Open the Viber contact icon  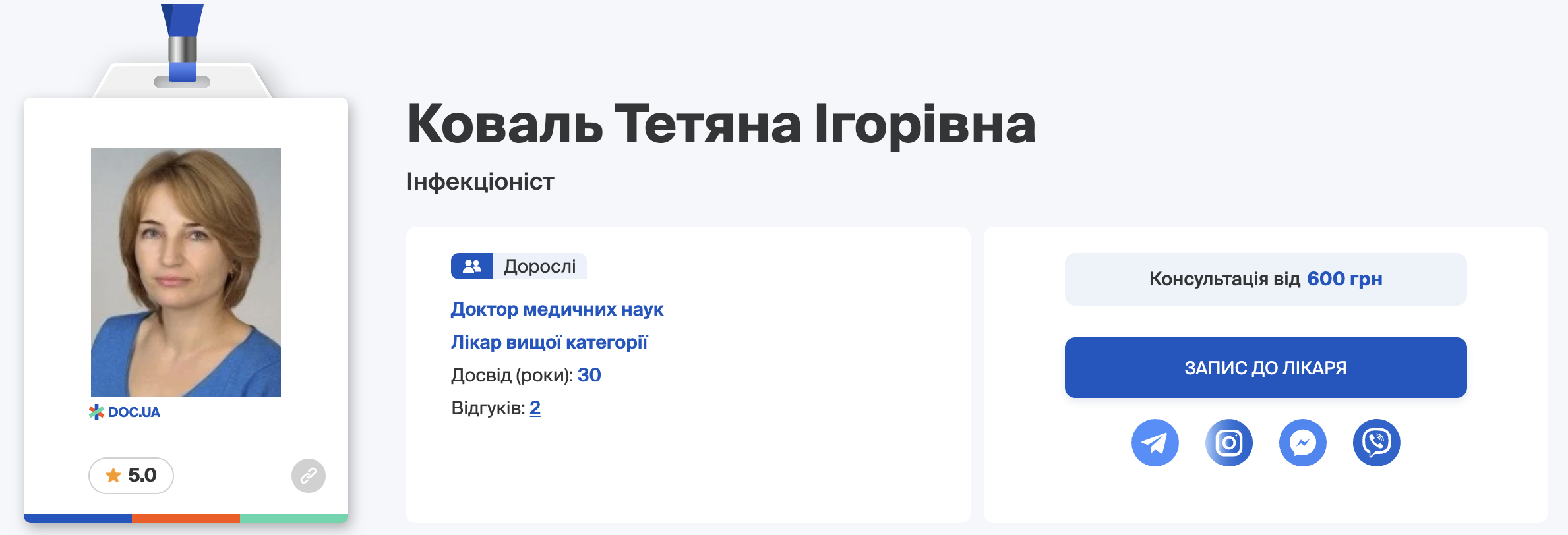pyautogui.click(x=1376, y=443)
